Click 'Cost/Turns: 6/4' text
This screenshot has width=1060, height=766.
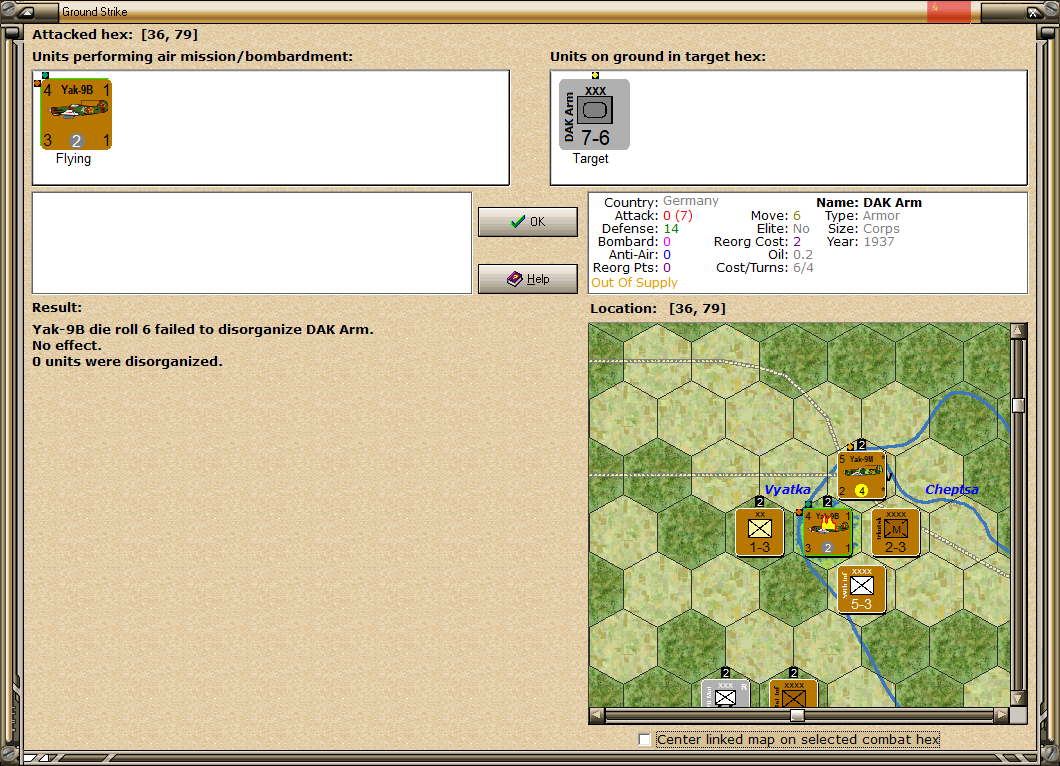click(x=765, y=268)
